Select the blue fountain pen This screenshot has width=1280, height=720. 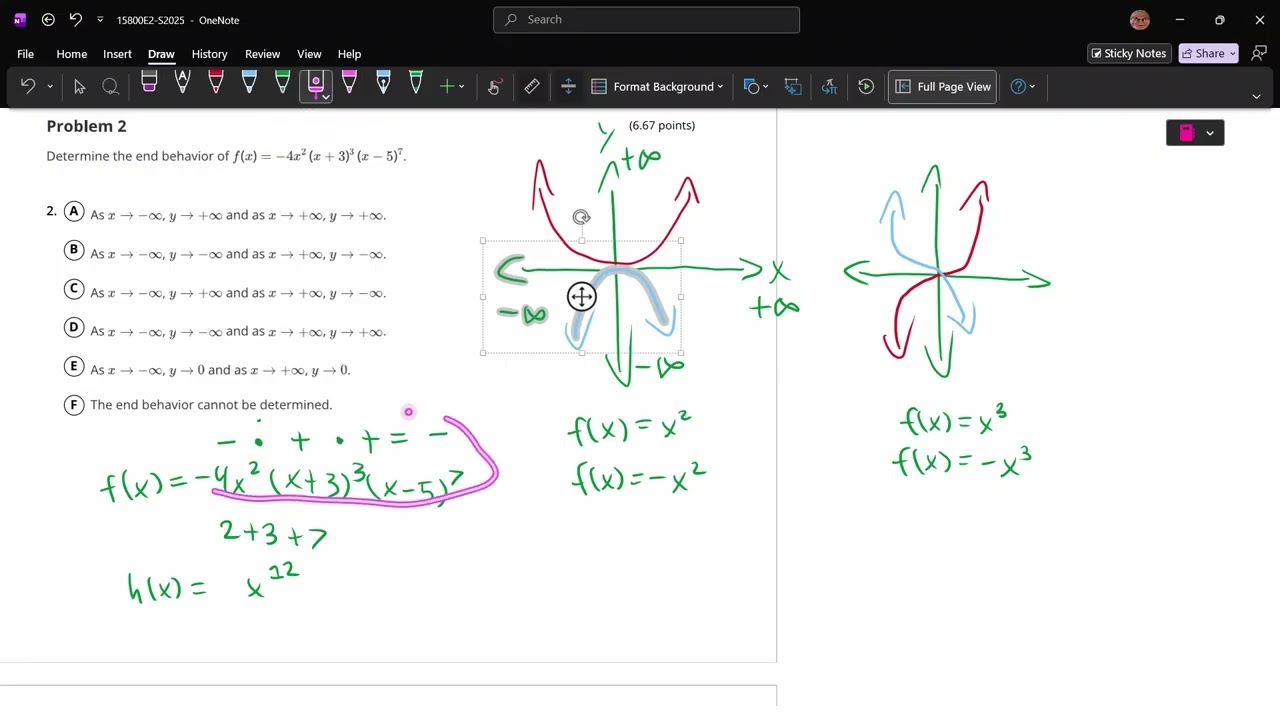[383, 85]
